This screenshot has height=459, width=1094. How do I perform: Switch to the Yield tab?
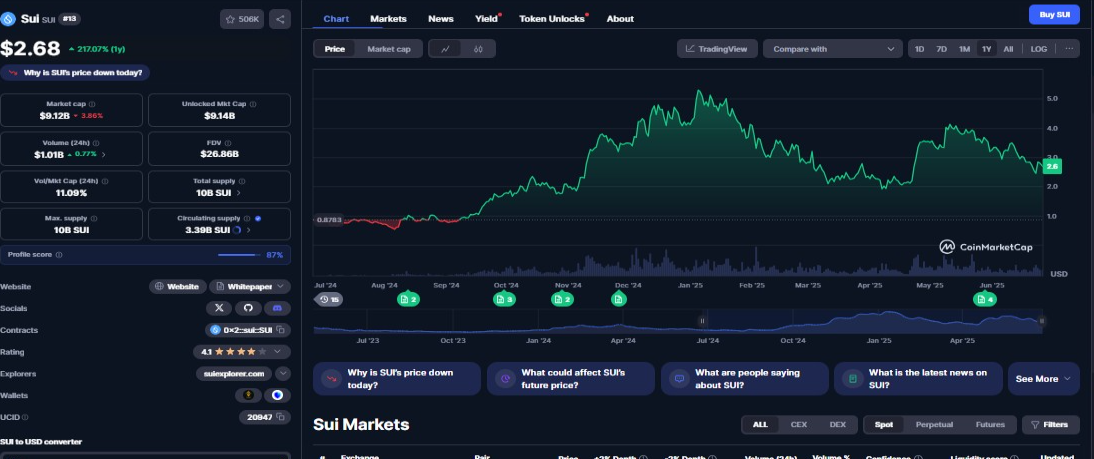(486, 19)
